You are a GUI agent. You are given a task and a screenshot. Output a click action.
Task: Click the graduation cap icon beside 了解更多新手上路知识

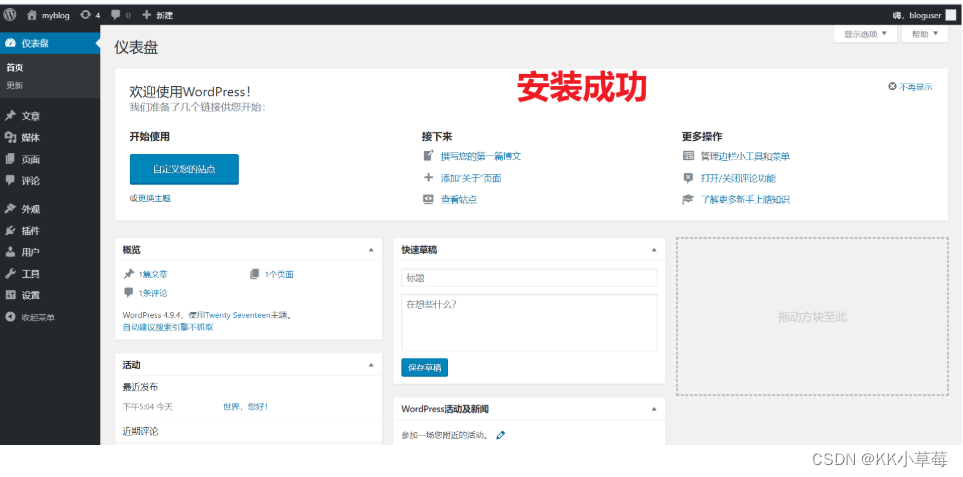(x=688, y=200)
